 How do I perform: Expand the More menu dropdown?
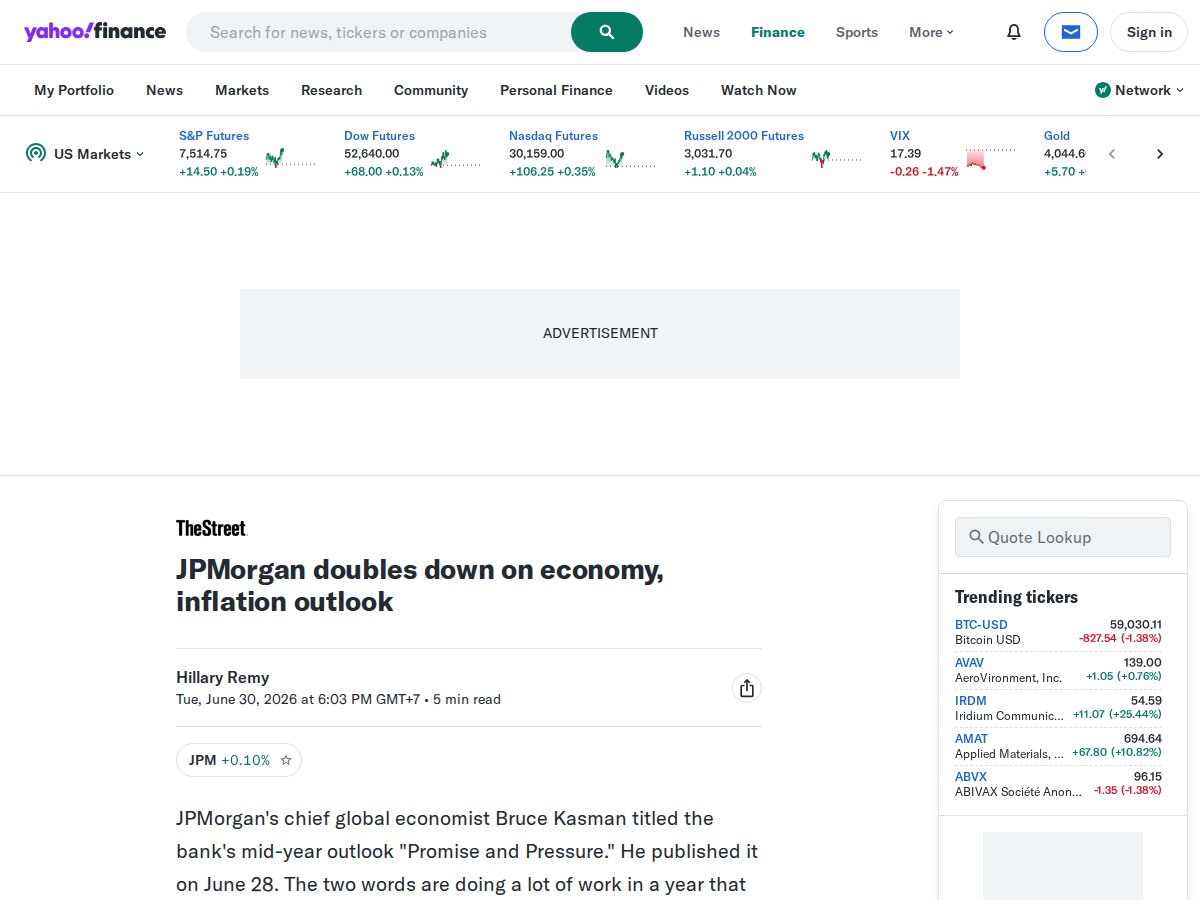[931, 32]
